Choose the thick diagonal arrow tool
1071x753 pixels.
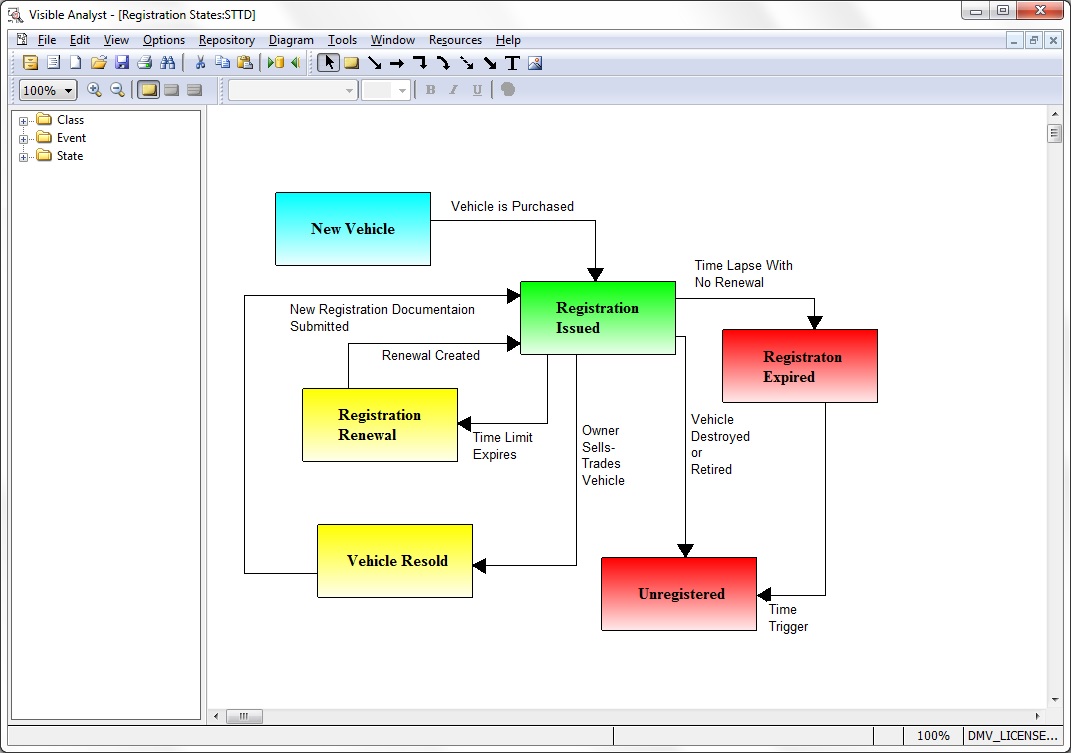(x=490, y=63)
